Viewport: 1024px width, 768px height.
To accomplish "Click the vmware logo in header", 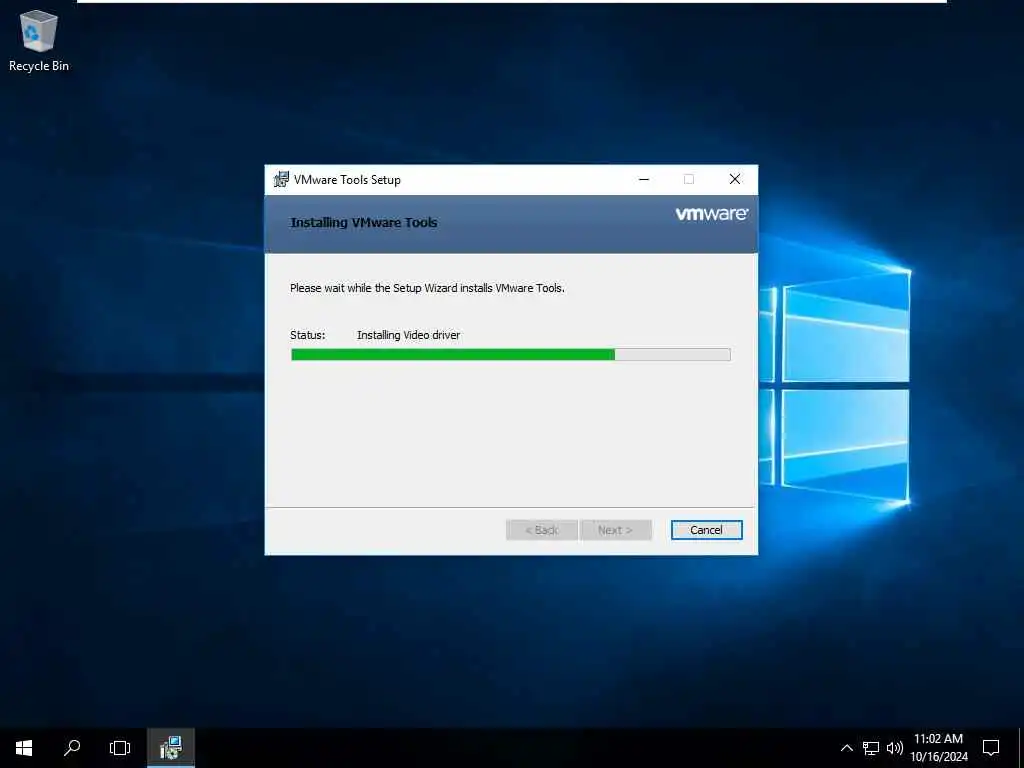I will 711,214.
